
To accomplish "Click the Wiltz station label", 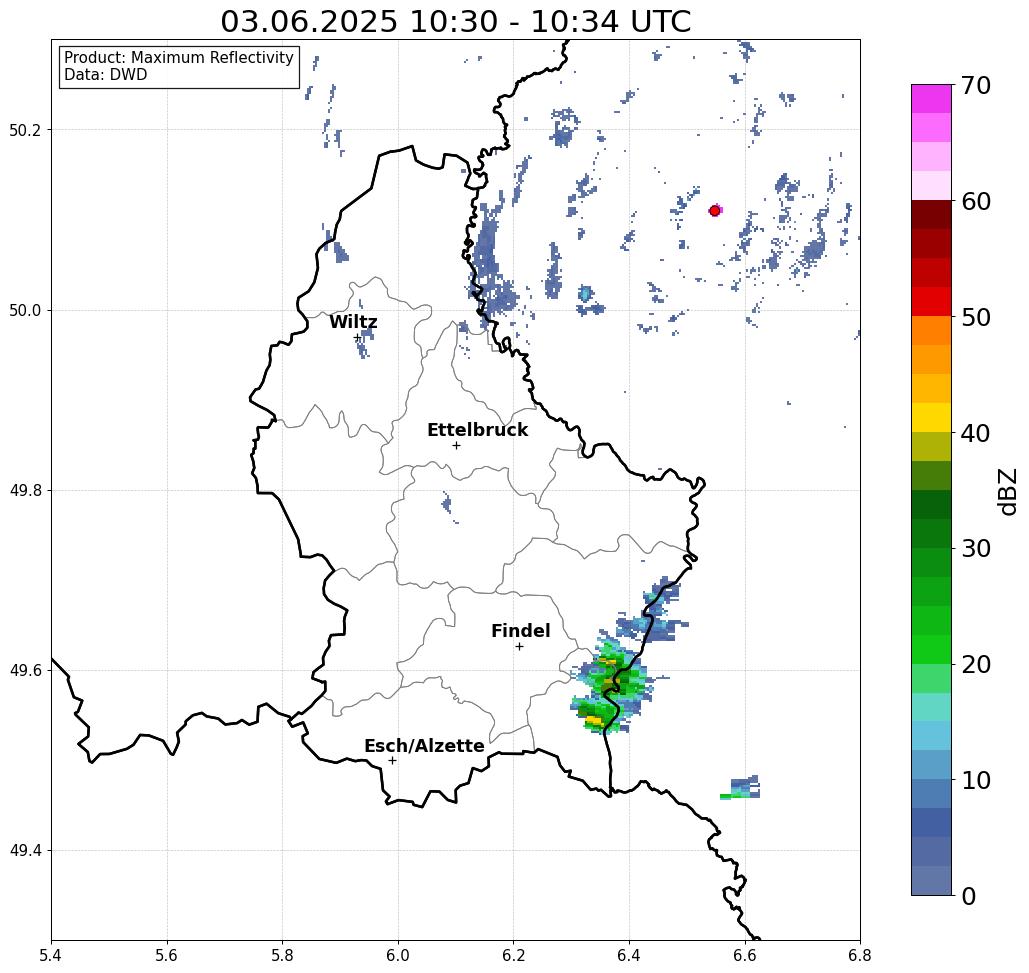I will click(353, 322).
